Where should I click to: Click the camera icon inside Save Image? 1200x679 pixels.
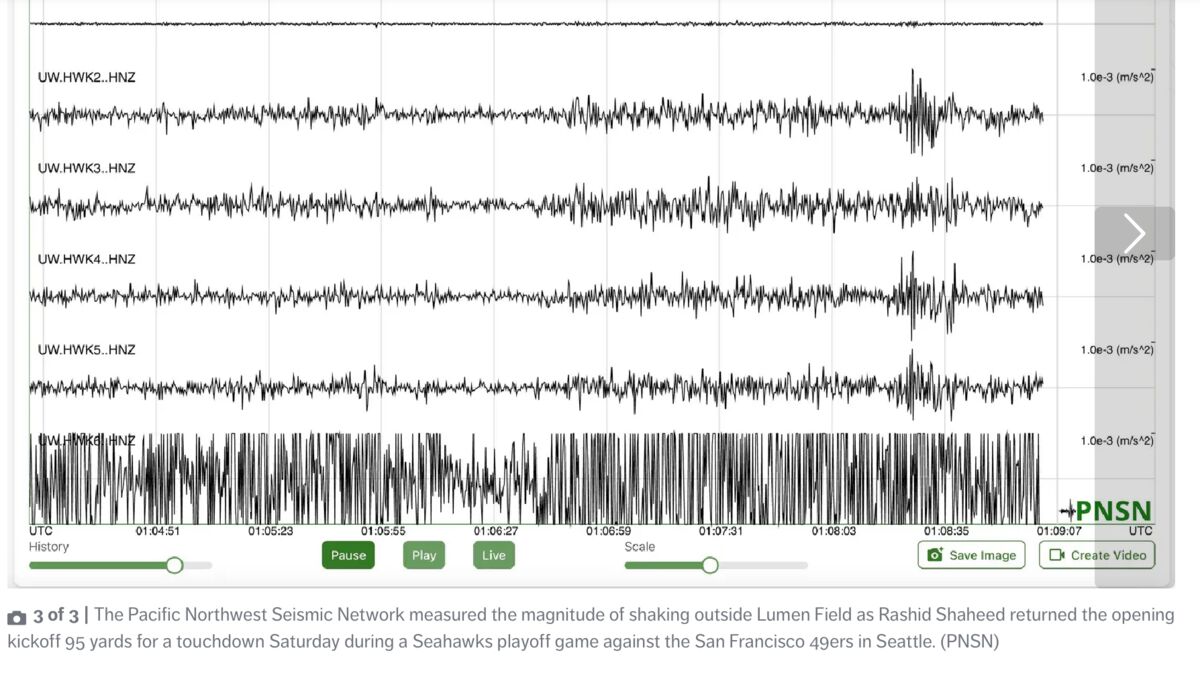click(x=935, y=555)
